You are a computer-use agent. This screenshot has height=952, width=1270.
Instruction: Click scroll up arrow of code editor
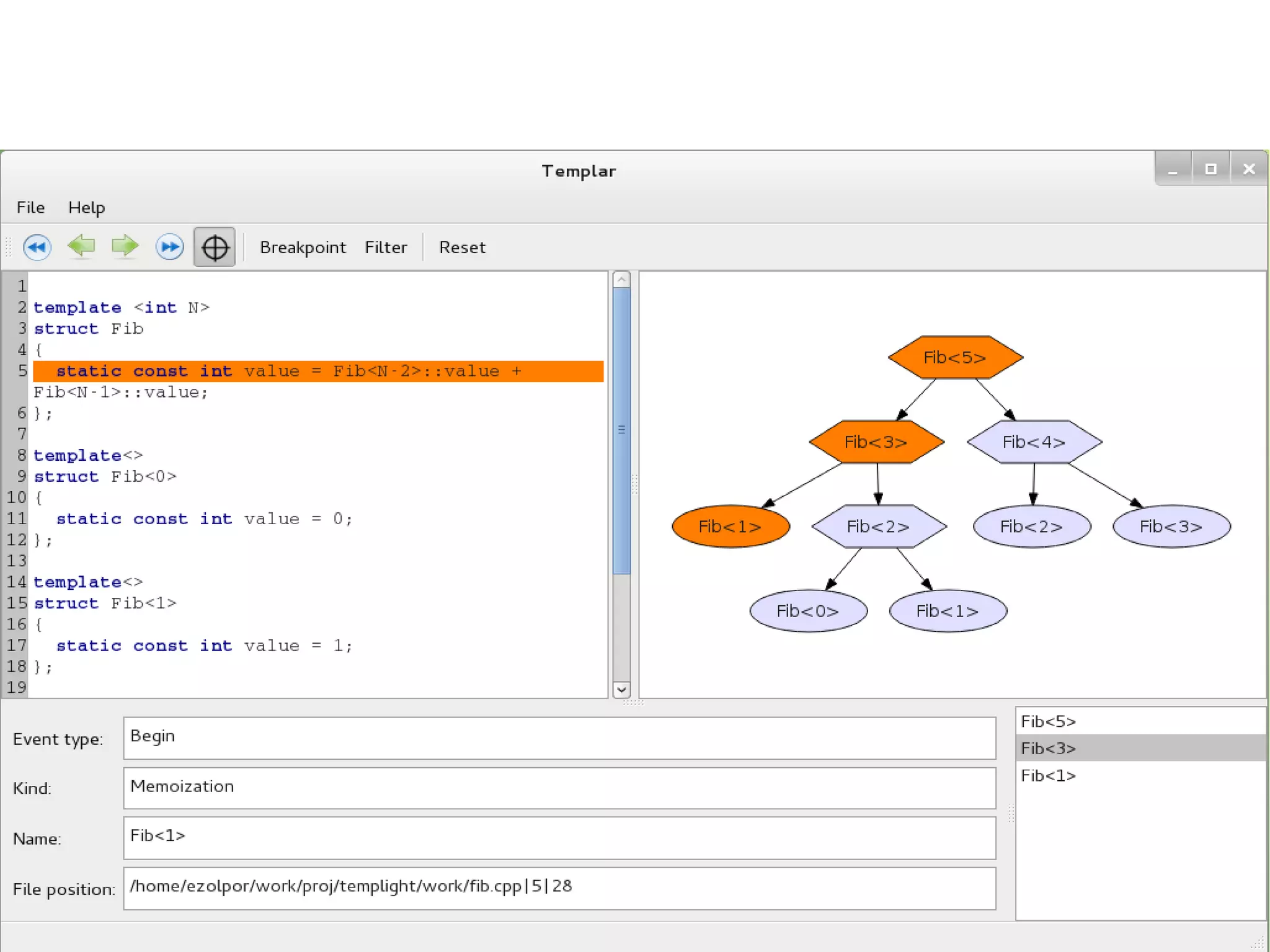621,280
